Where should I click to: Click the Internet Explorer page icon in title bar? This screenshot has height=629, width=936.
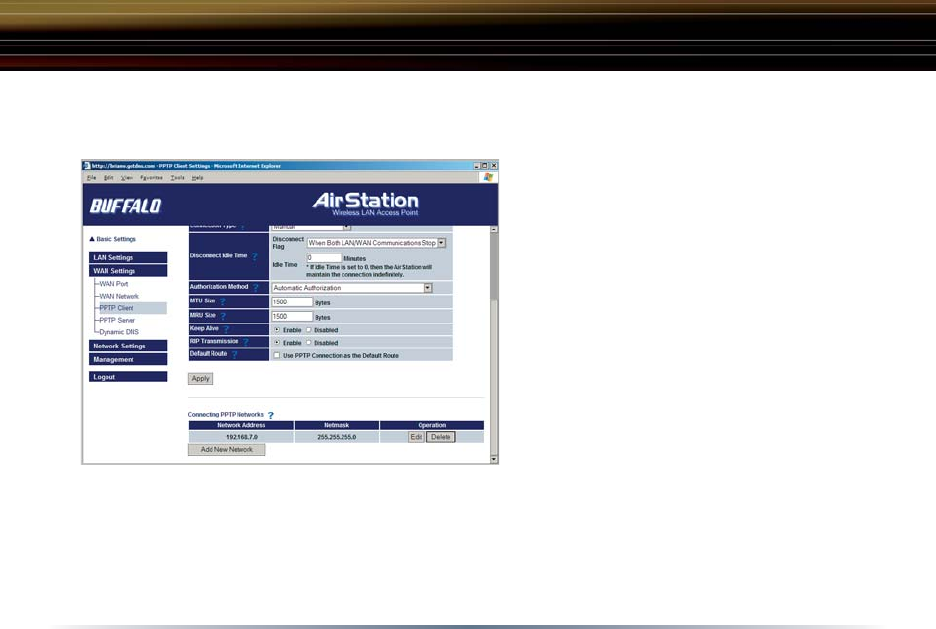pos(87,166)
